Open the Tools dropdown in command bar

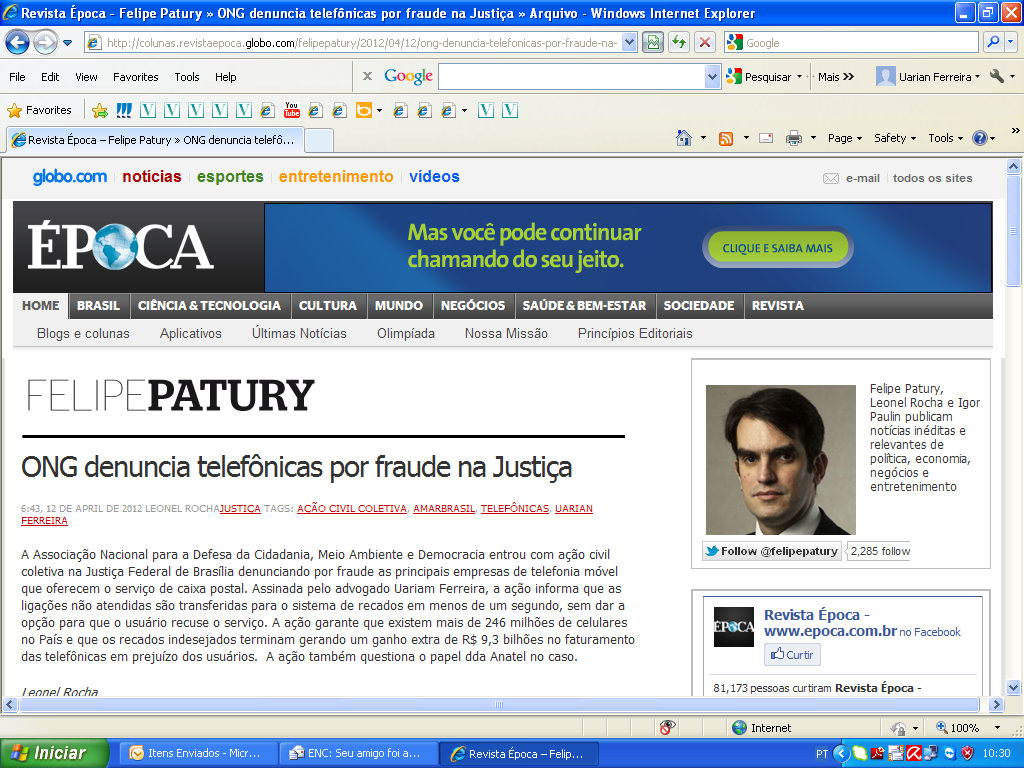click(945, 138)
